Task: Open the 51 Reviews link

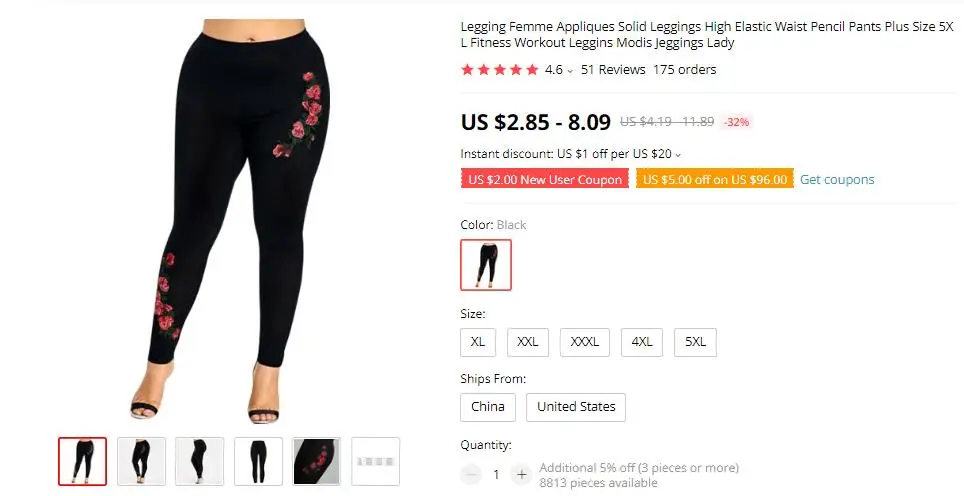Action: 613,69
